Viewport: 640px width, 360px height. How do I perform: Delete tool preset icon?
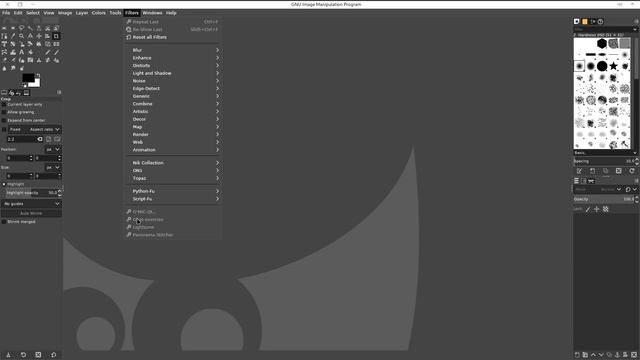tap(38, 355)
